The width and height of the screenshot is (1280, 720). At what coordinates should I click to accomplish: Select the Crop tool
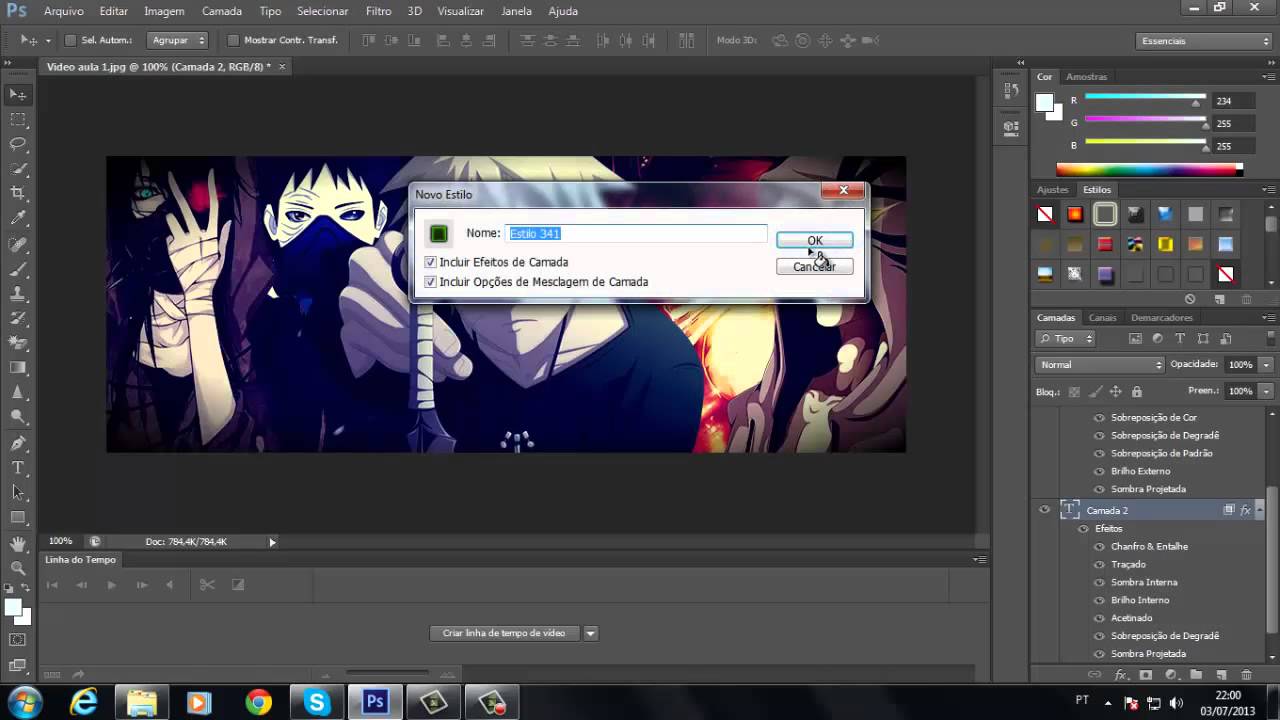point(18,193)
